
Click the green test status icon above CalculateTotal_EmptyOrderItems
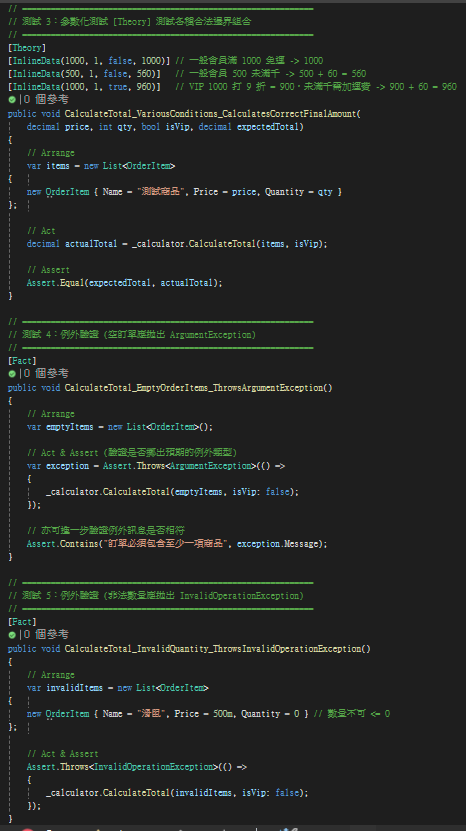click(x=12, y=374)
